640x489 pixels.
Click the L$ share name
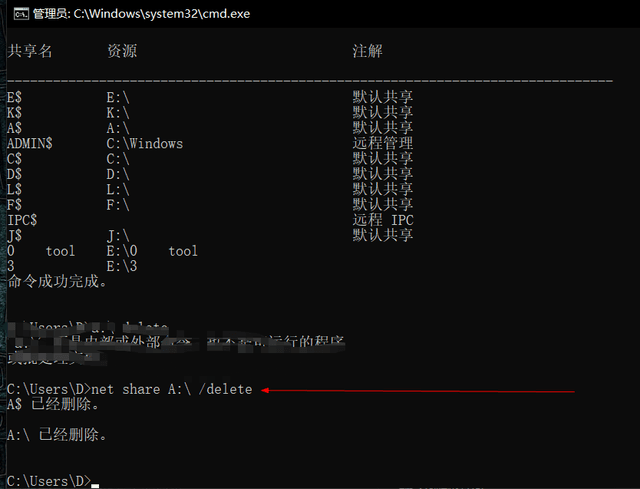tap(14, 189)
